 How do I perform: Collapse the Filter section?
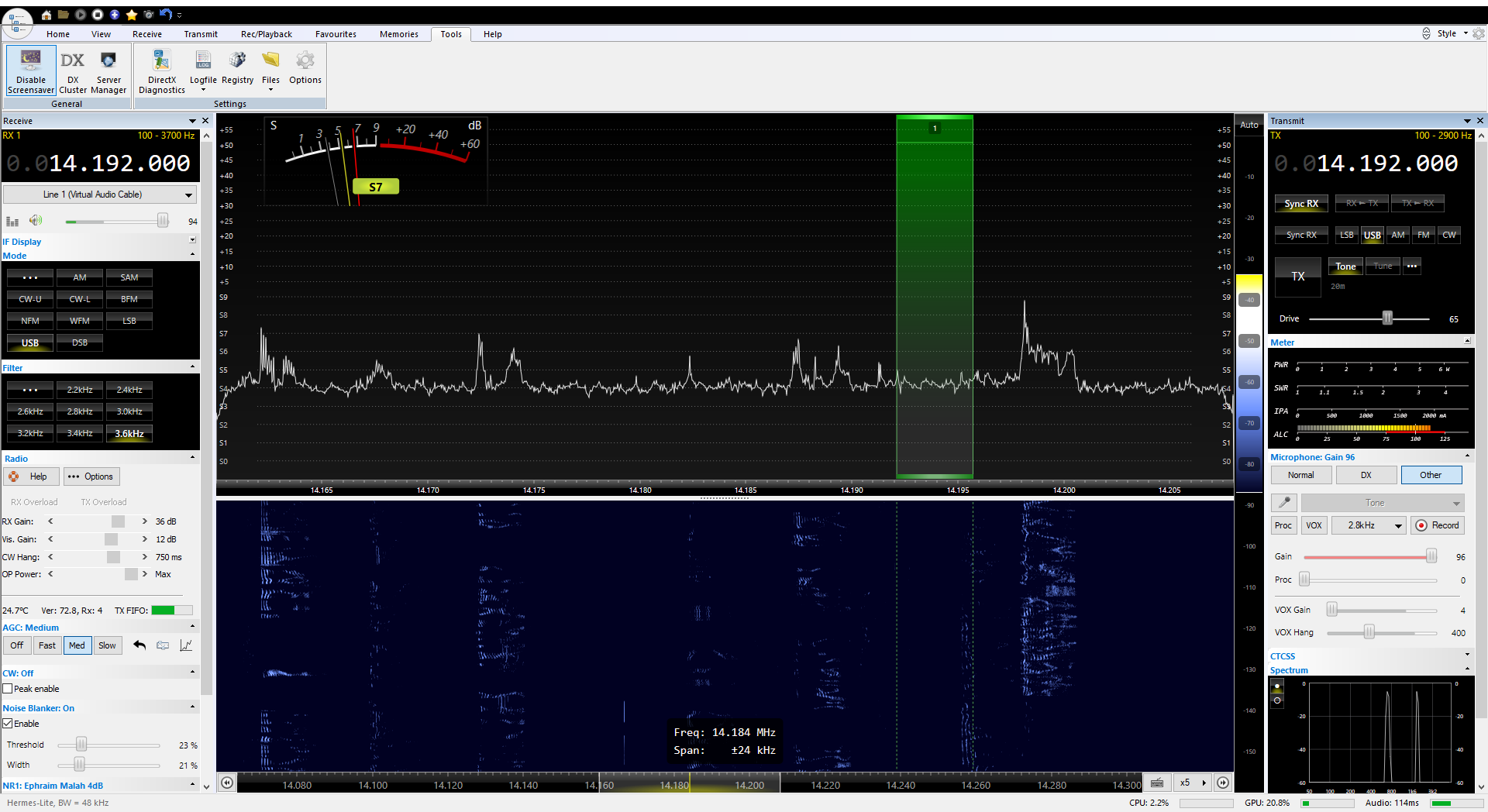[192, 367]
